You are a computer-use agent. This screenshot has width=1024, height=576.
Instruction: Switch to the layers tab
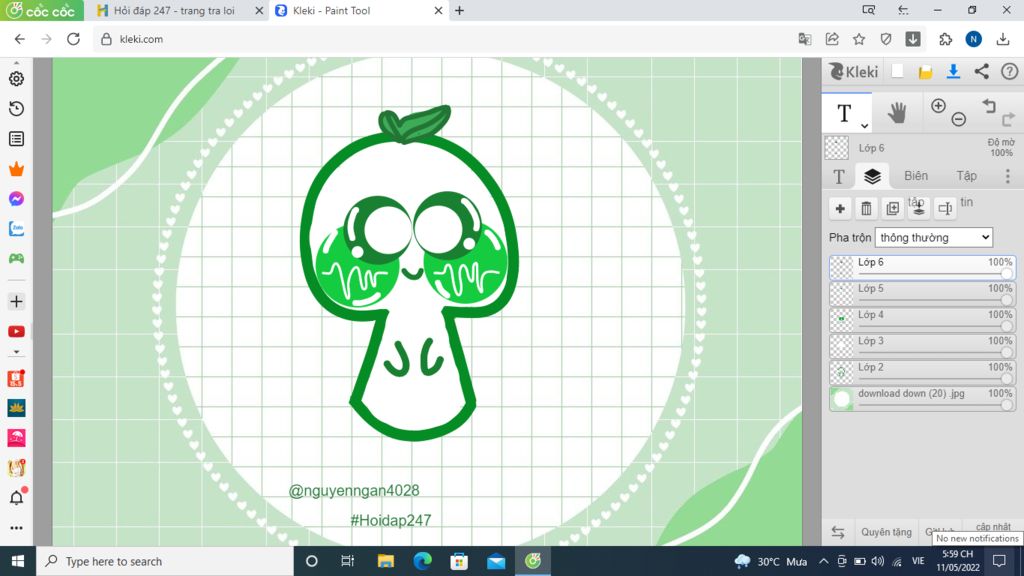point(872,176)
